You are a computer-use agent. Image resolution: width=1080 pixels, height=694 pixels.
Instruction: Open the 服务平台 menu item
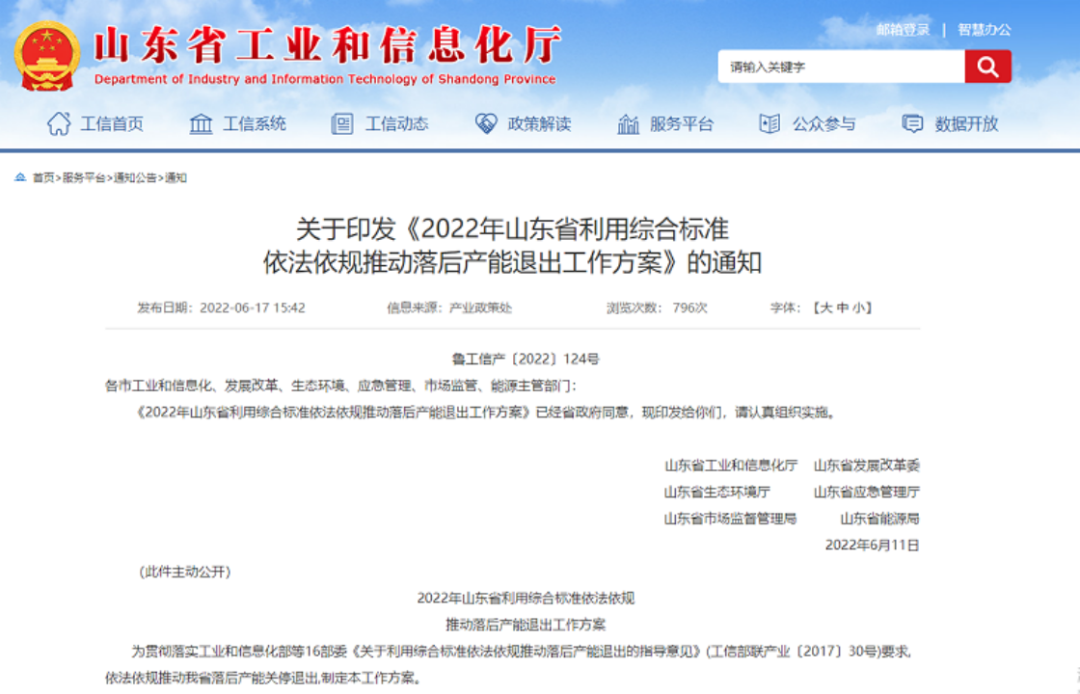(682, 124)
